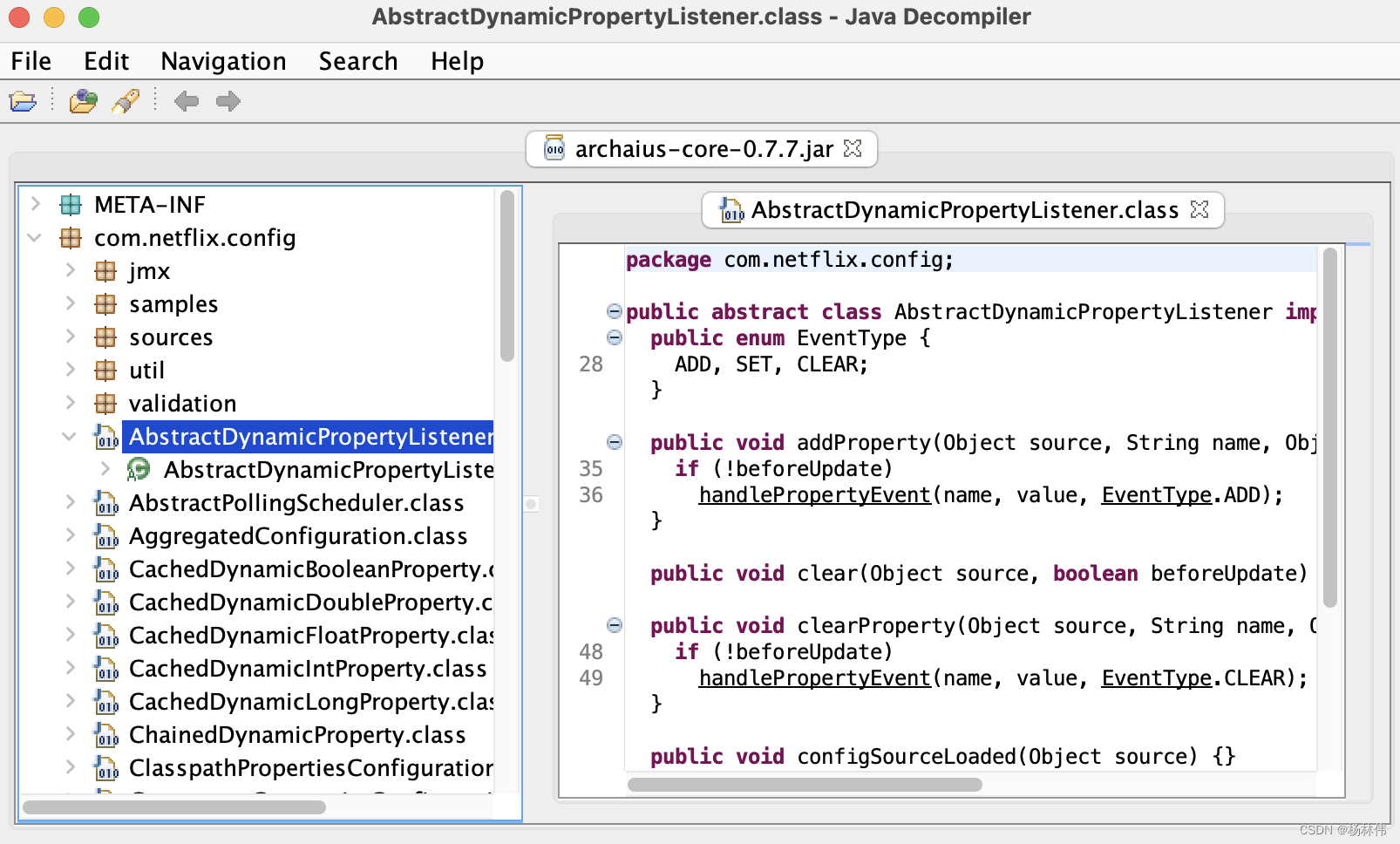Click the handlePropertyEvent hyperlink in the code
This screenshot has width=1400, height=844.
(813, 494)
